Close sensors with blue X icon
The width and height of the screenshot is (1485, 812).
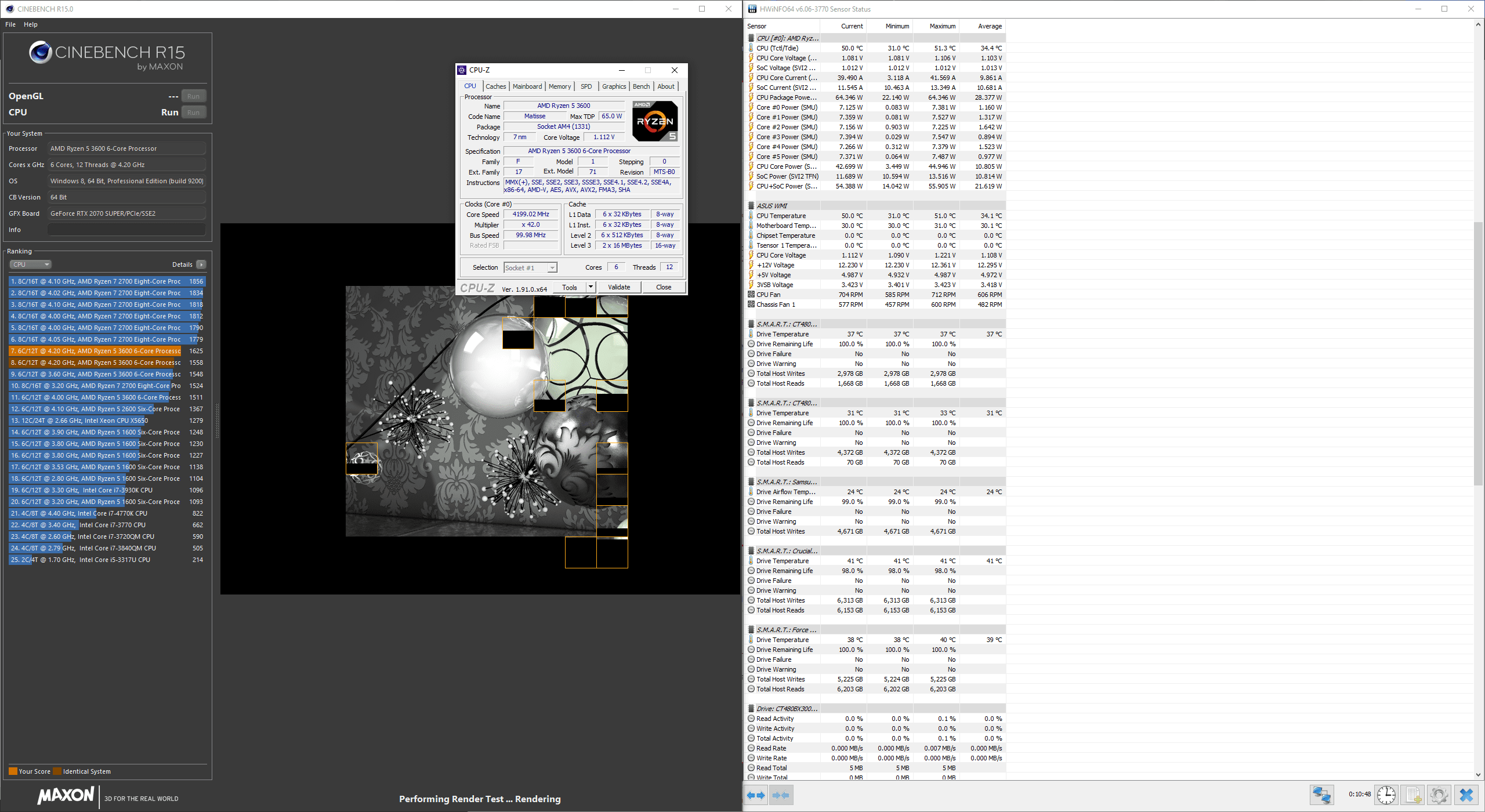[x=1466, y=795]
